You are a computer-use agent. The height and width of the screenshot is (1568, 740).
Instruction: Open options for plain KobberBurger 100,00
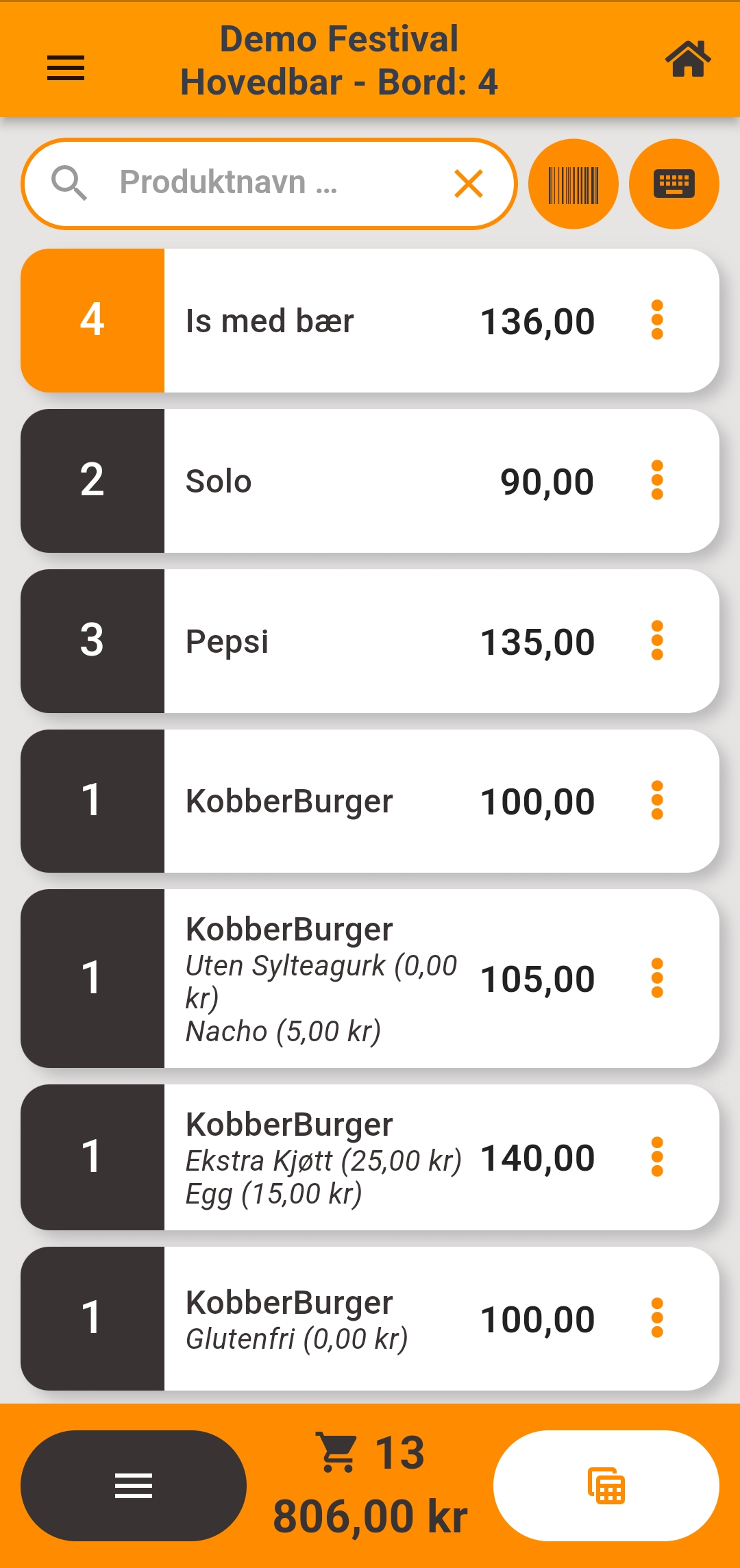click(x=657, y=800)
